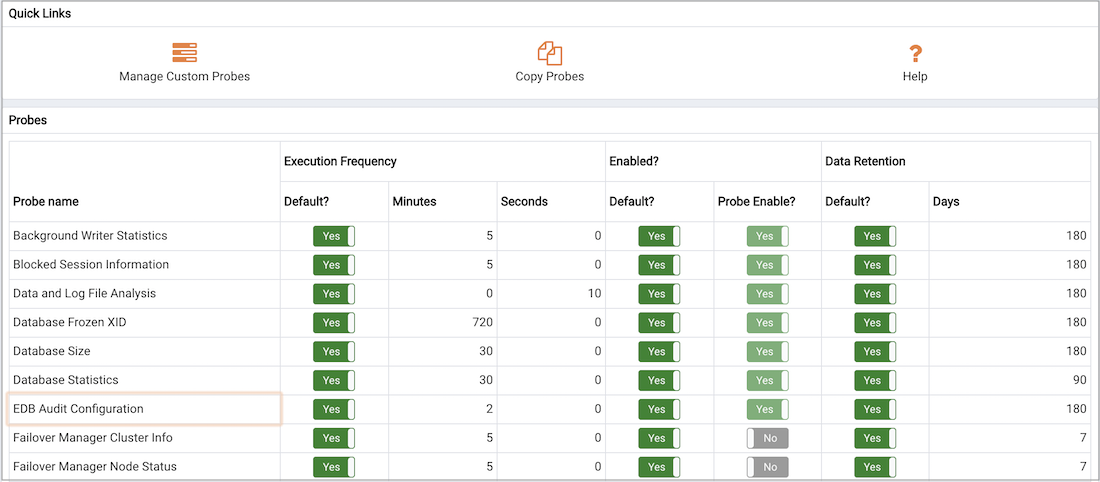Toggle Execution Frequency Default for EDB Audit Configuration
Image resolution: width=1100 pixels, height=482 pixels.
tap(334, 409)
